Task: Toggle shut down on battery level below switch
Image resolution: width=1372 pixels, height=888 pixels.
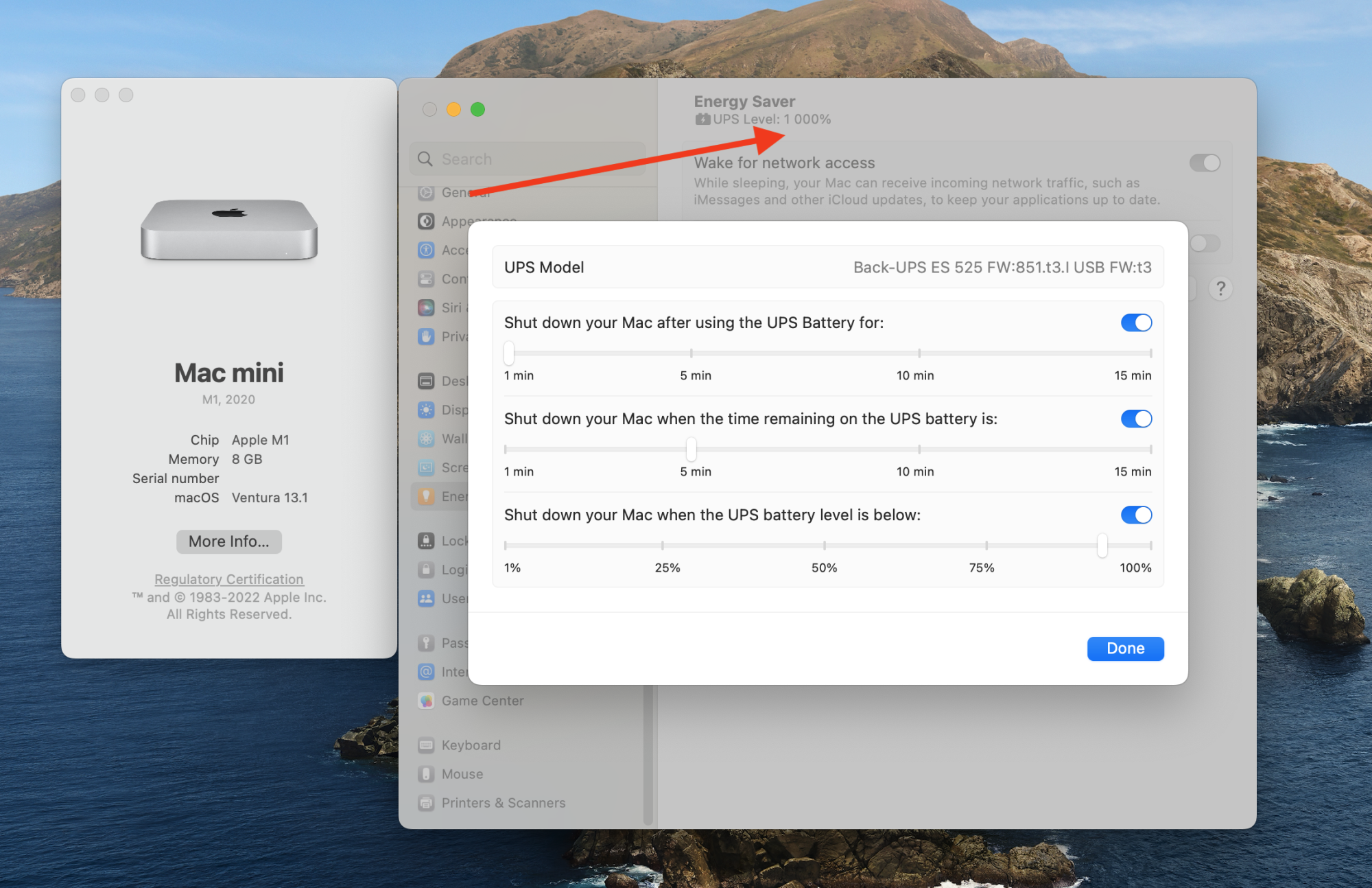Action: point(1136,515)
